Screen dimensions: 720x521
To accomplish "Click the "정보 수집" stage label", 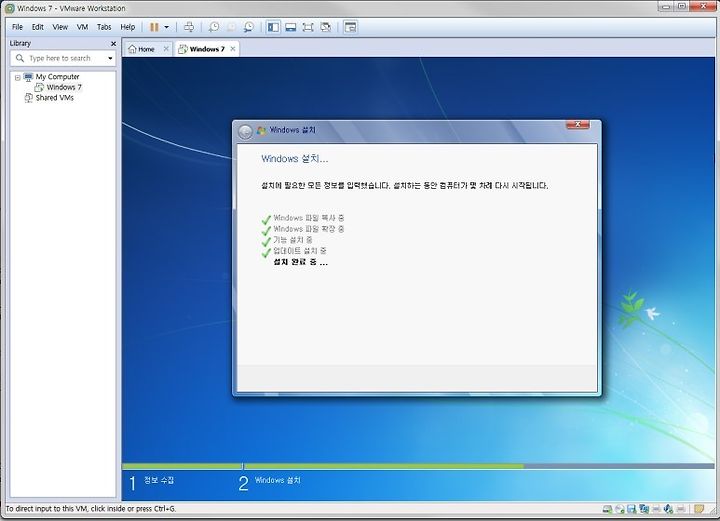I will pyautogui.click(x=159, y=480).
